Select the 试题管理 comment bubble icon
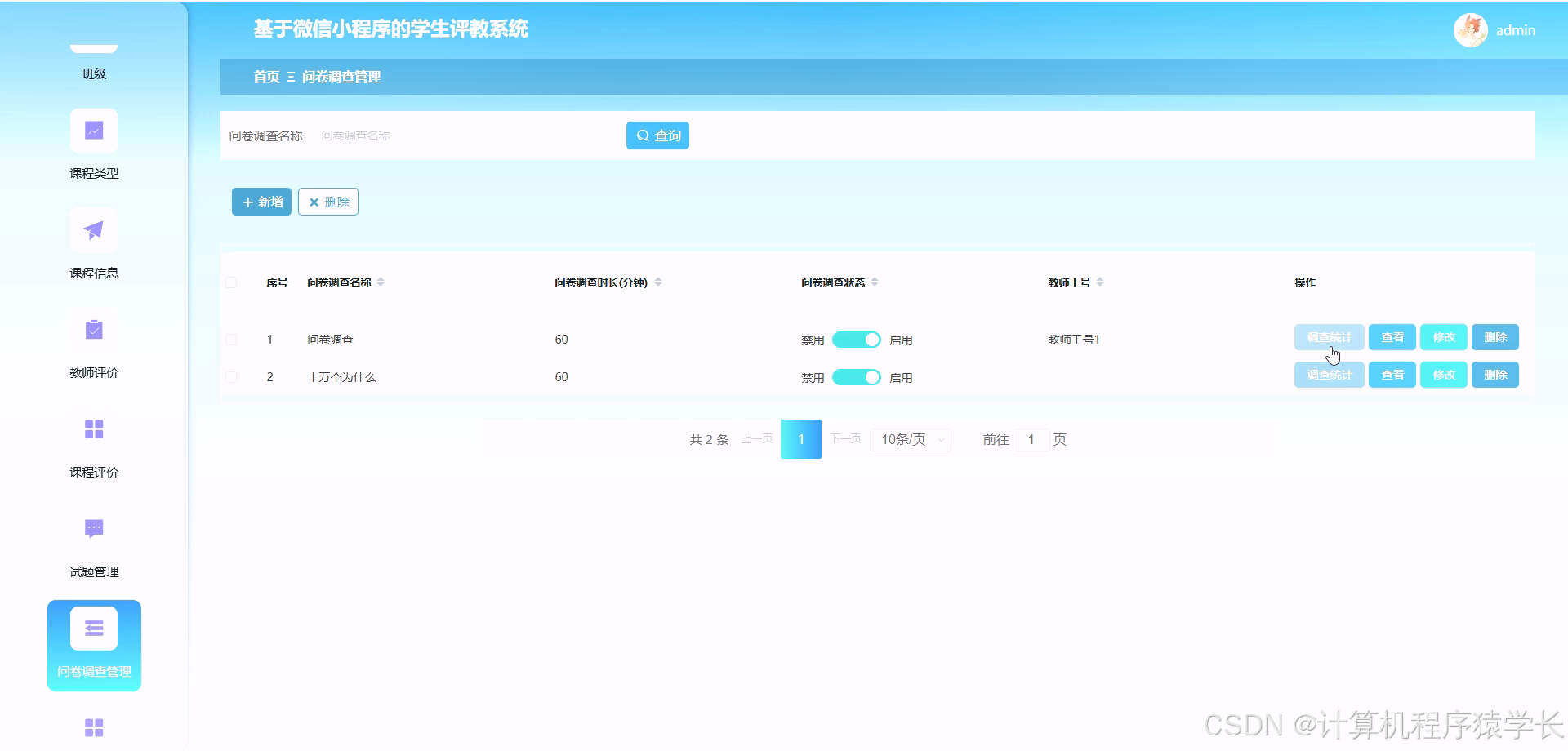Viewport: 1568px width, 751px height. pos(93,528)
